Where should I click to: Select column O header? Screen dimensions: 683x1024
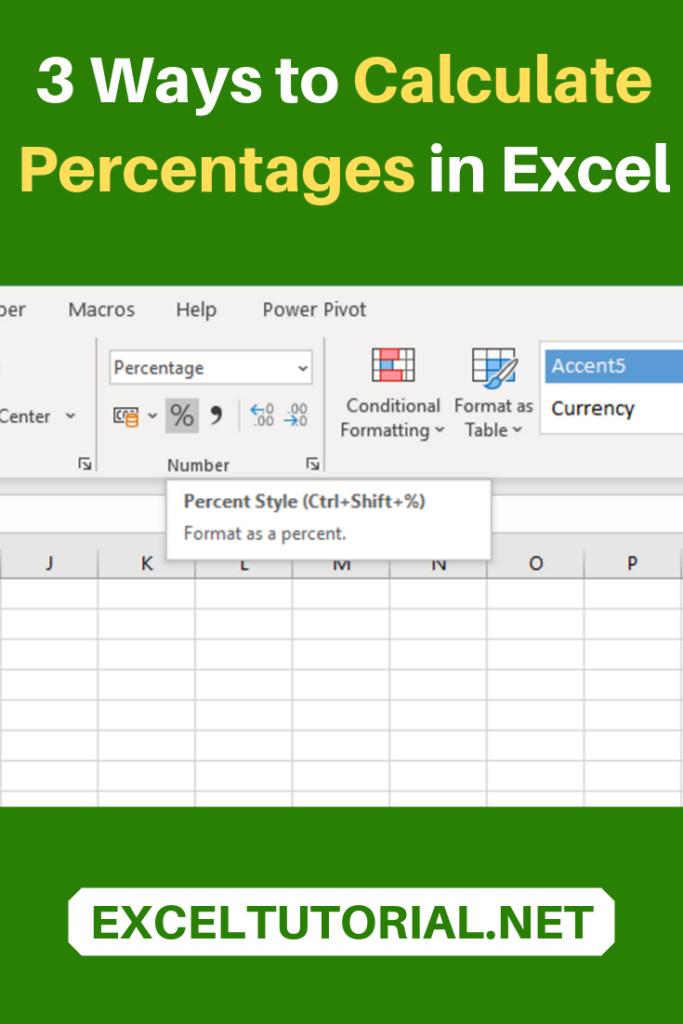pyautogui.click(x=536, y=564)
